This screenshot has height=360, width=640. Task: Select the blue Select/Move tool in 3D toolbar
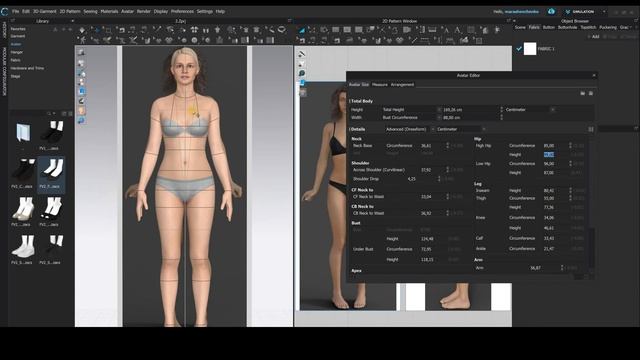(97, 30)
